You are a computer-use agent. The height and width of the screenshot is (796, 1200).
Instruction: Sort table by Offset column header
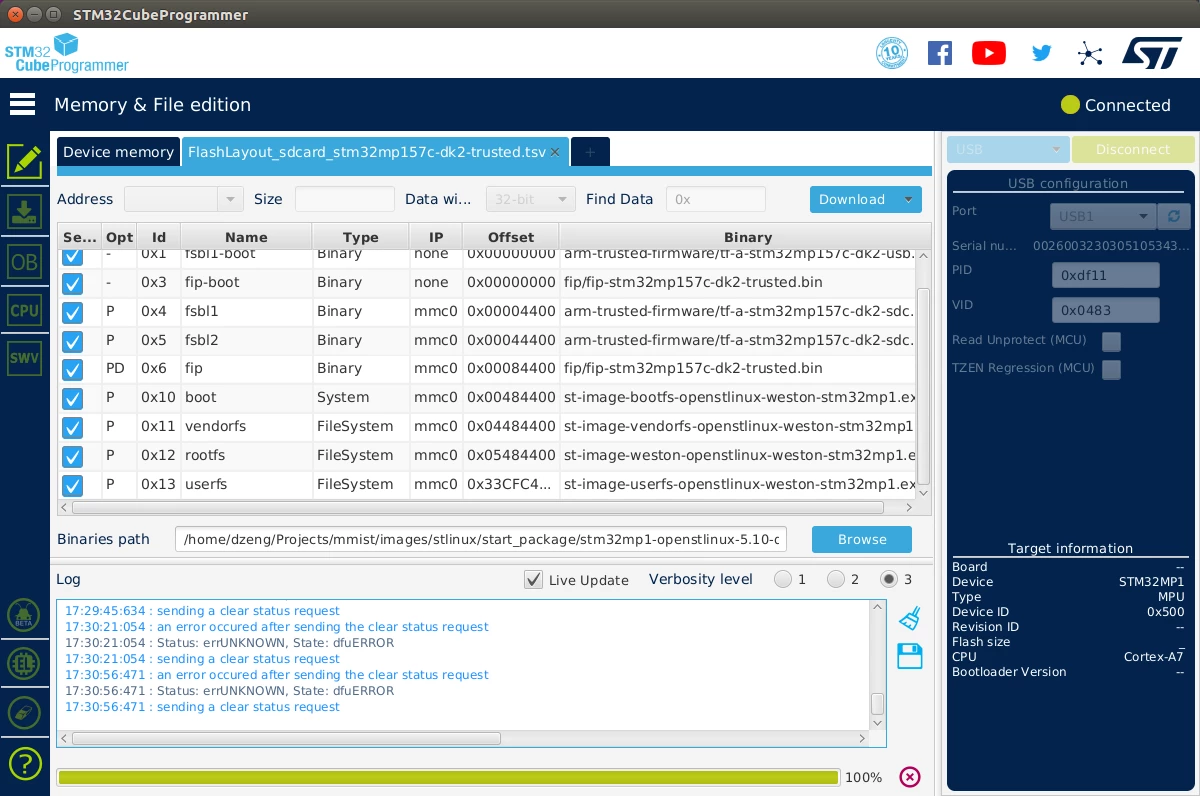[511, 237]
